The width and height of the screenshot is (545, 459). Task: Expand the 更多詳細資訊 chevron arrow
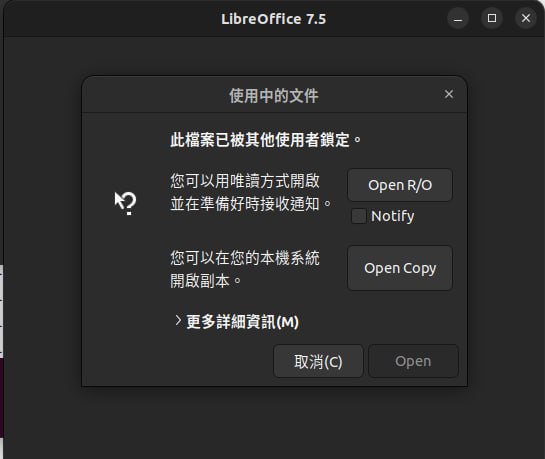tap(178, 321)
